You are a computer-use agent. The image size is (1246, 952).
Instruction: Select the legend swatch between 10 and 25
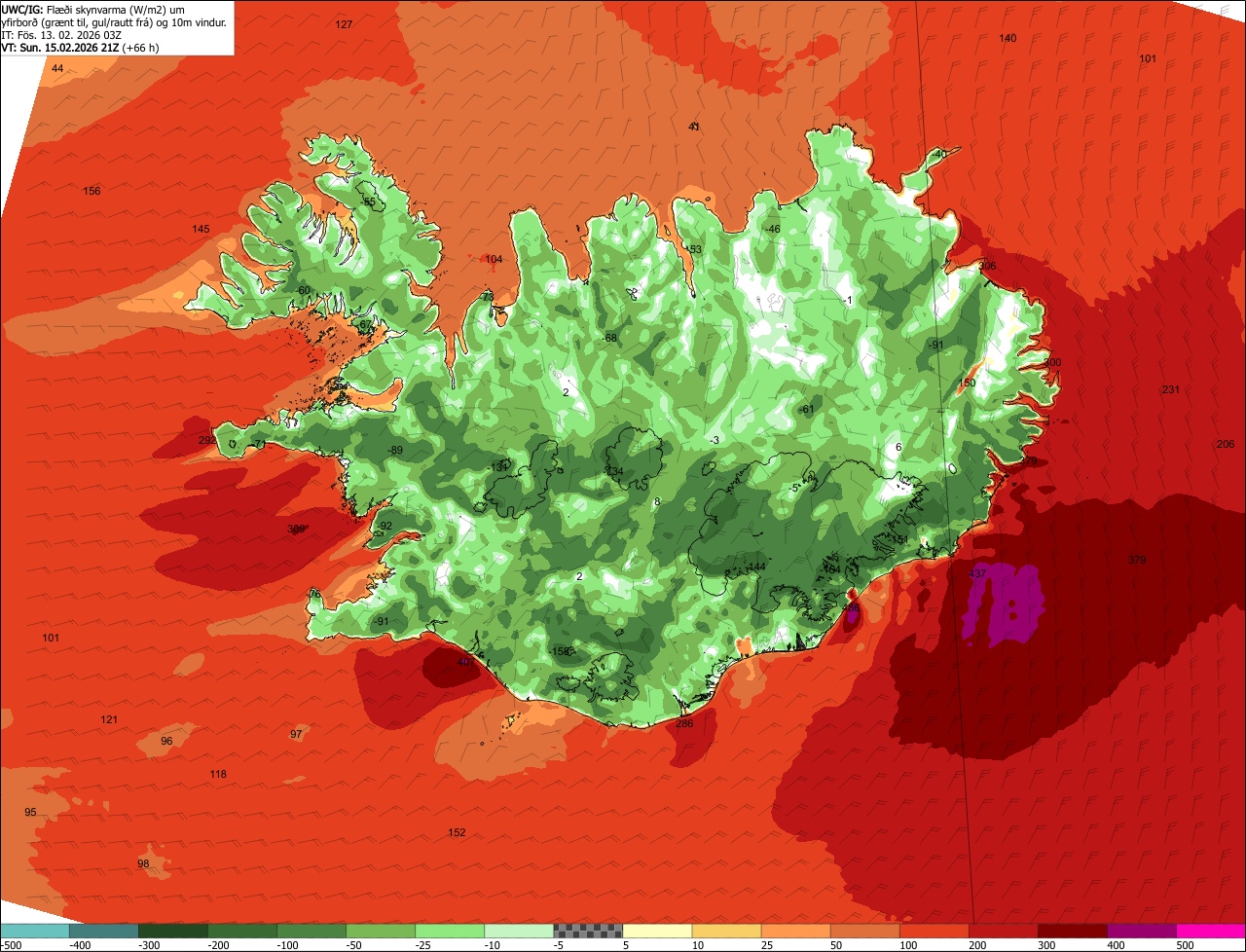[x=726, y=931]
